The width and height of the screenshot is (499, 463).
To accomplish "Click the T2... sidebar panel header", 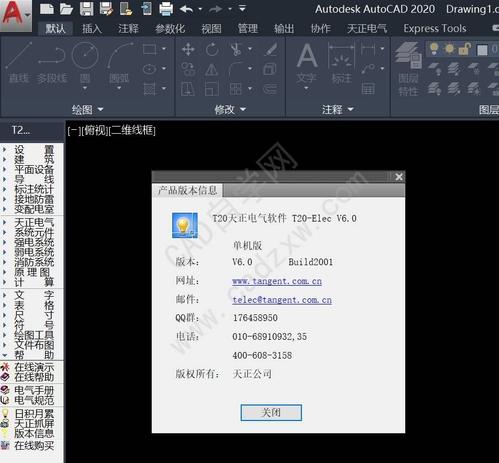I will pos(21,130).
